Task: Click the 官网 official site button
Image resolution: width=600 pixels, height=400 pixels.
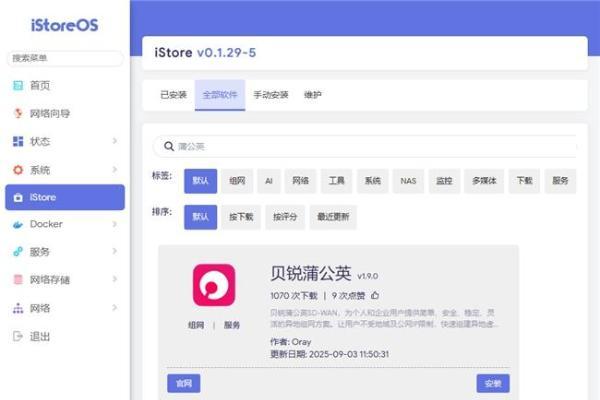Action: click(x=184, y=383)
